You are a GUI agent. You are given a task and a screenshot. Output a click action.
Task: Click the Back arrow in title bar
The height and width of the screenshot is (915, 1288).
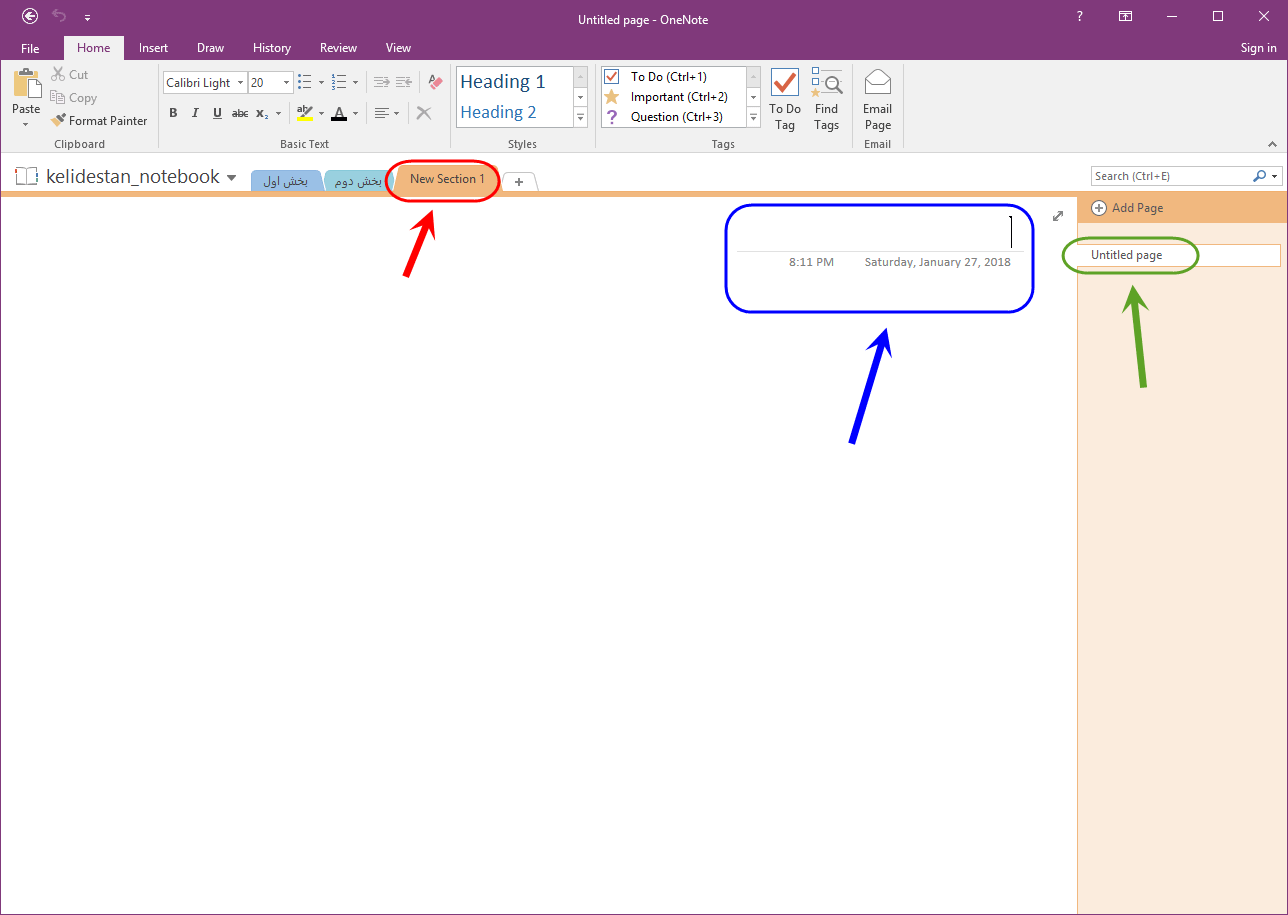click(30, 16)
